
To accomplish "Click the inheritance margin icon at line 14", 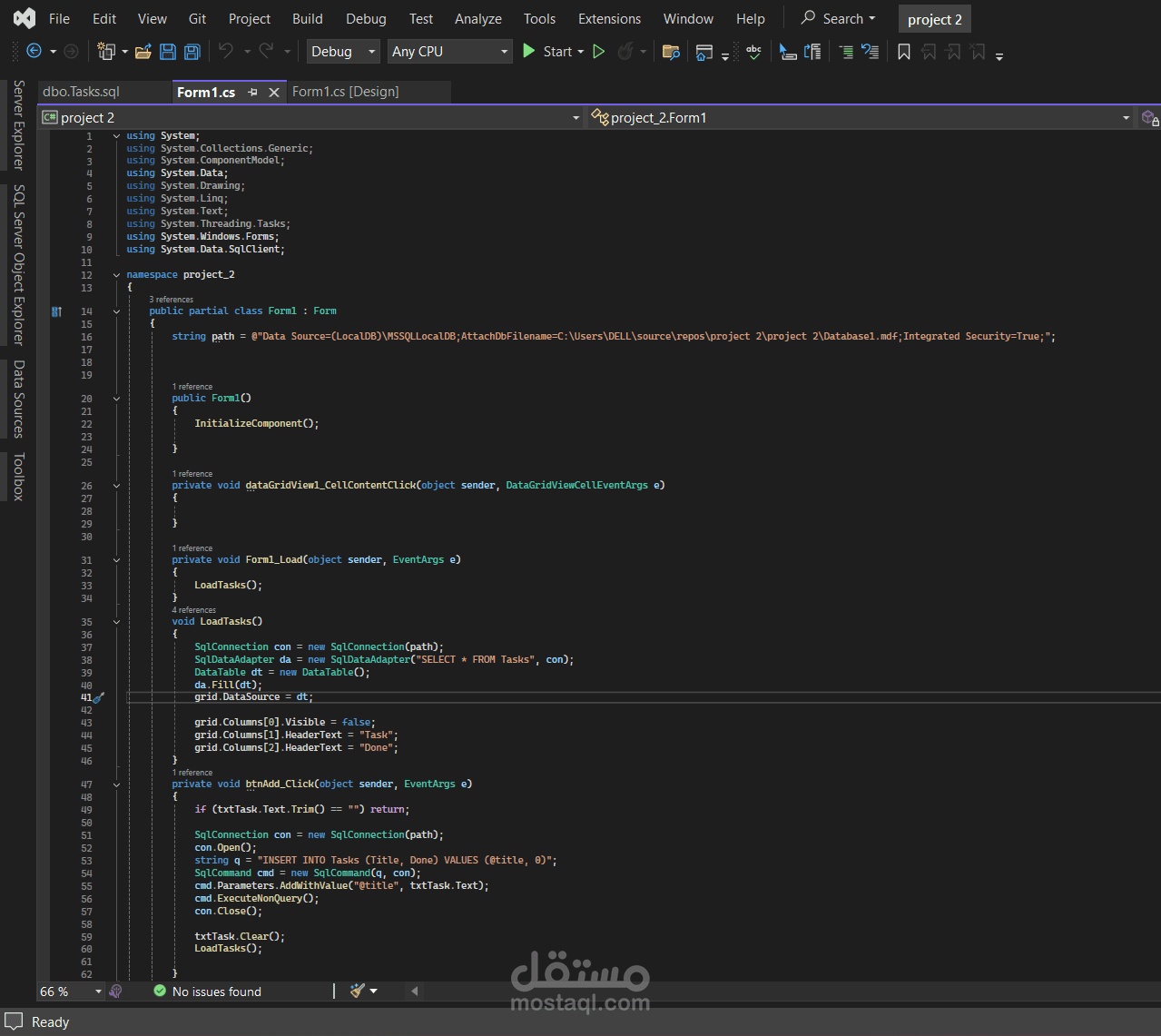I will point(57,311).
